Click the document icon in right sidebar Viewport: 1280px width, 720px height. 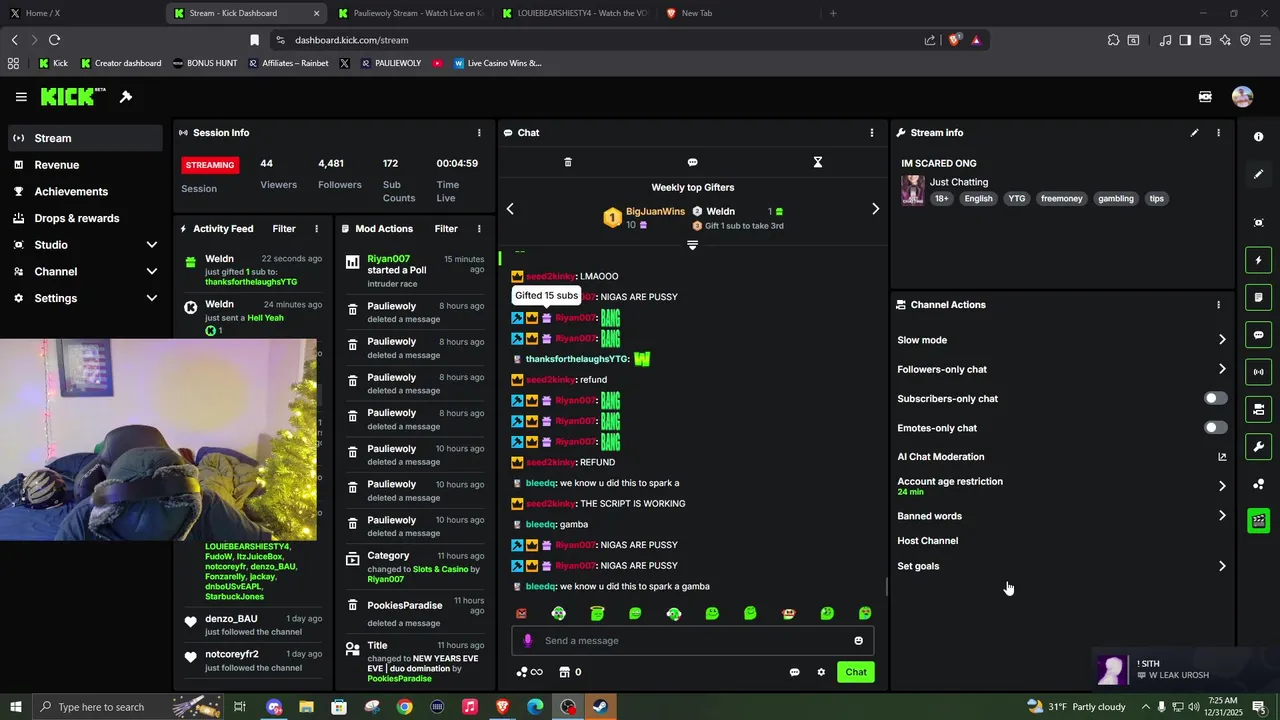pos(1259,297)
